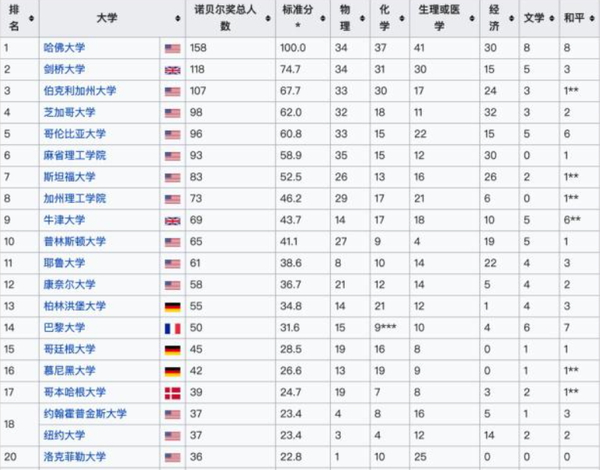Click the UK flag beside 牛津大学

point(173,221)
